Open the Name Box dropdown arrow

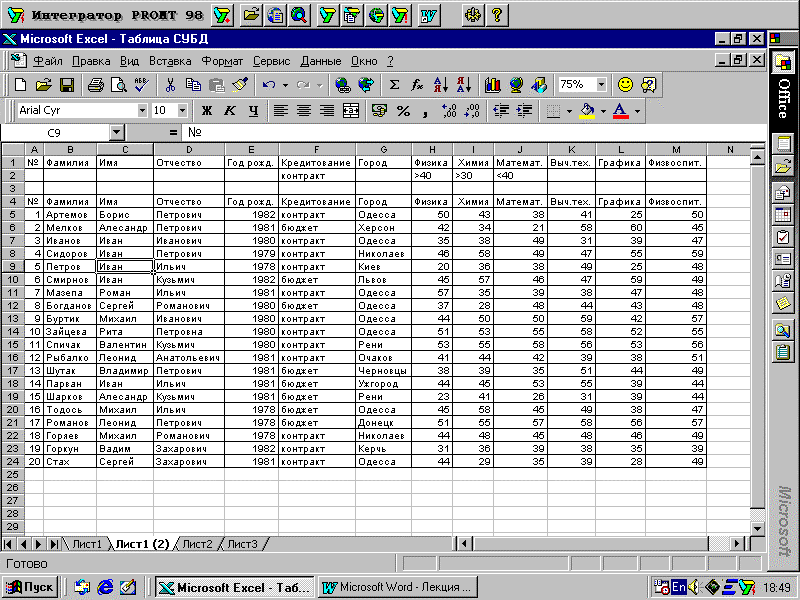[117, 133]
